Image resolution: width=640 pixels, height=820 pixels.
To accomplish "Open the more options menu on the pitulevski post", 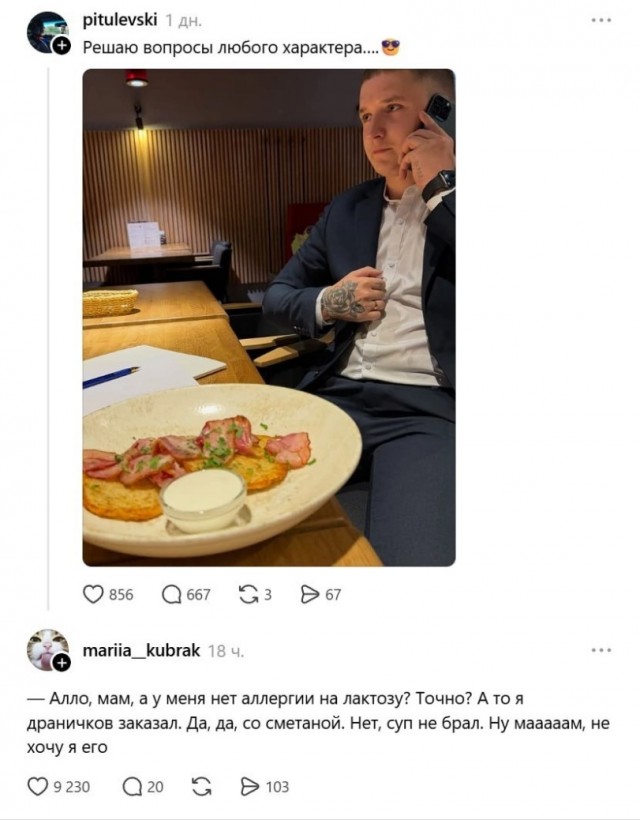I will coord(601,20).
